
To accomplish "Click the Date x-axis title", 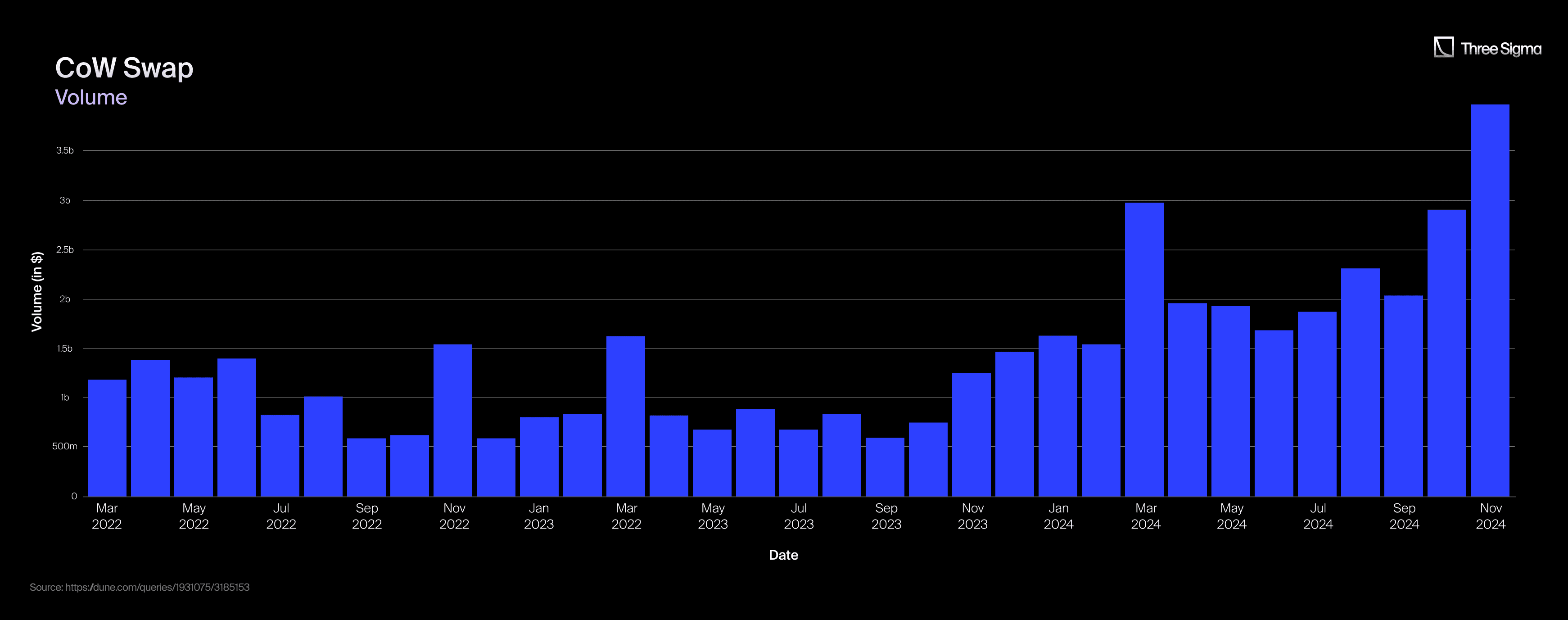I will pyautogui.click(x=783, y=555).
